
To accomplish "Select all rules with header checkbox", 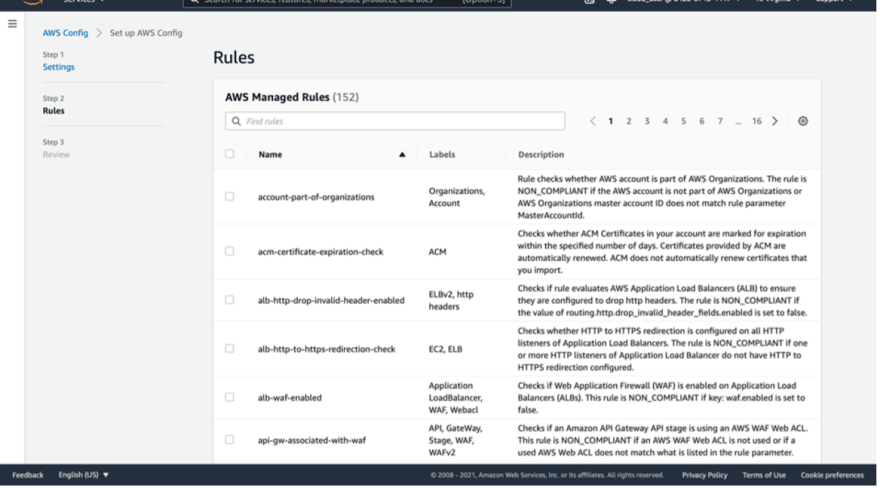I will point(230,154).
